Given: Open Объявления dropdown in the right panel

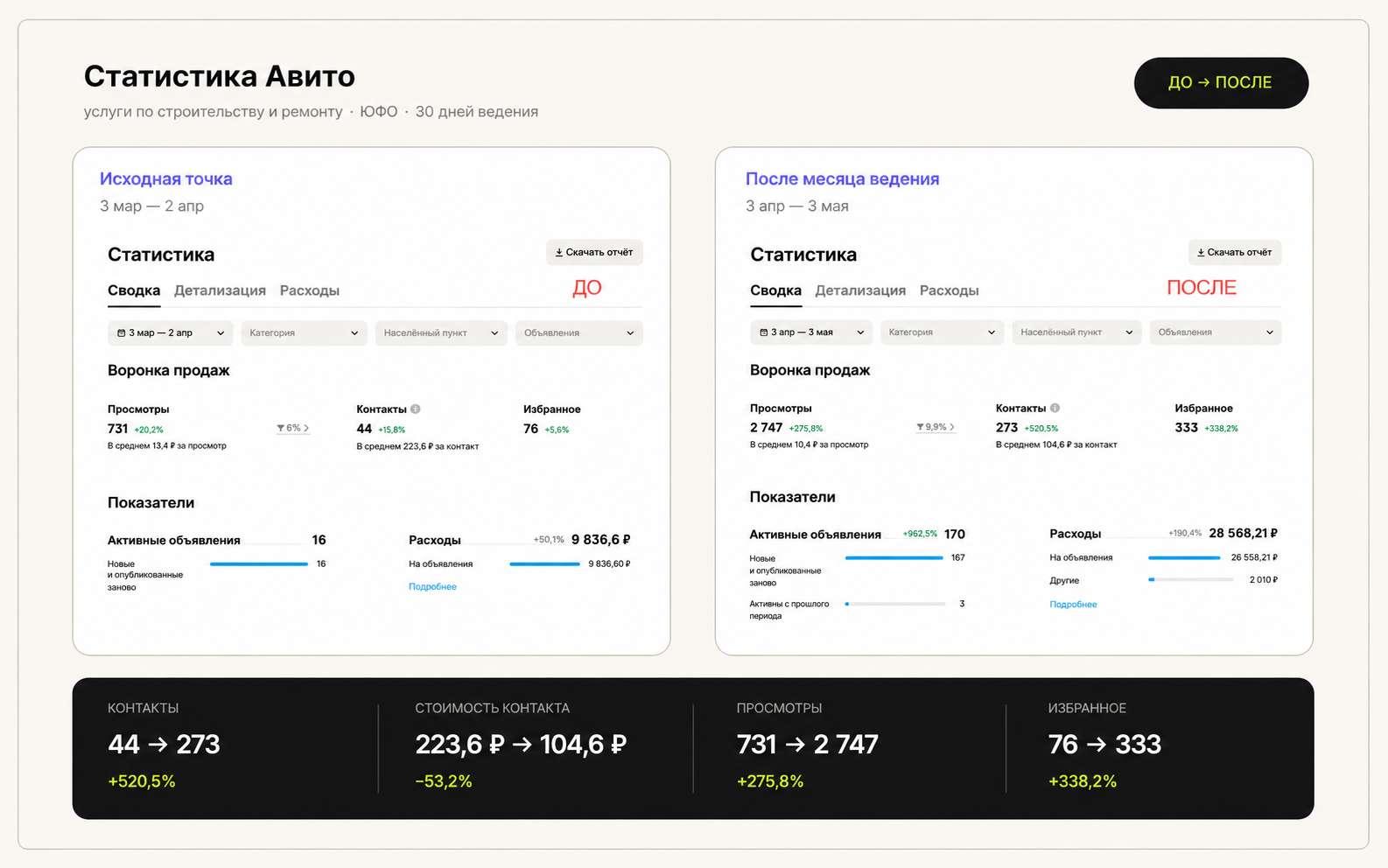Looking at the screenshot, I should click(1216, 332).
